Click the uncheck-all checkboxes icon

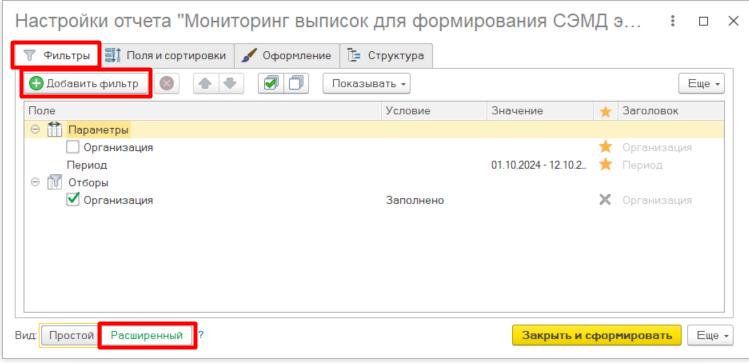tap(296, 84)
